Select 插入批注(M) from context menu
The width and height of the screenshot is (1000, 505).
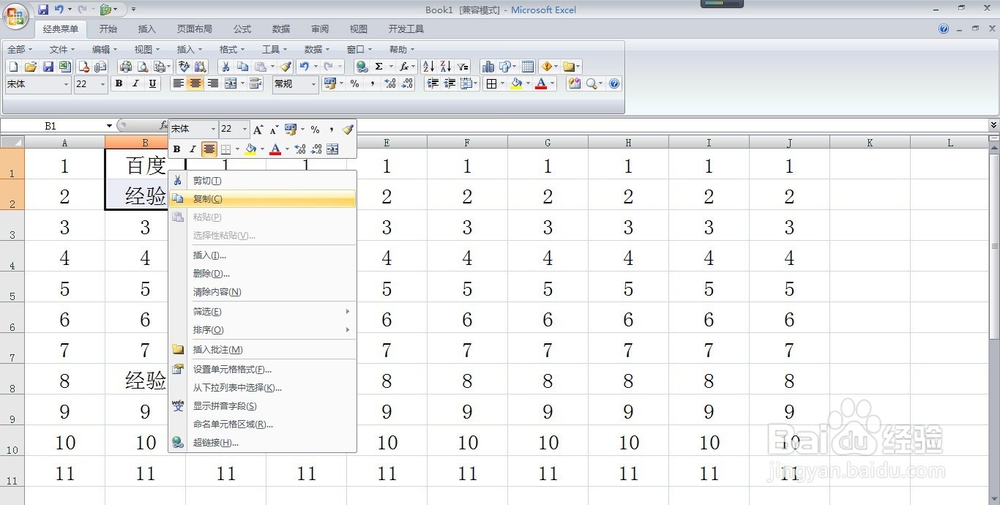[262, 349]
